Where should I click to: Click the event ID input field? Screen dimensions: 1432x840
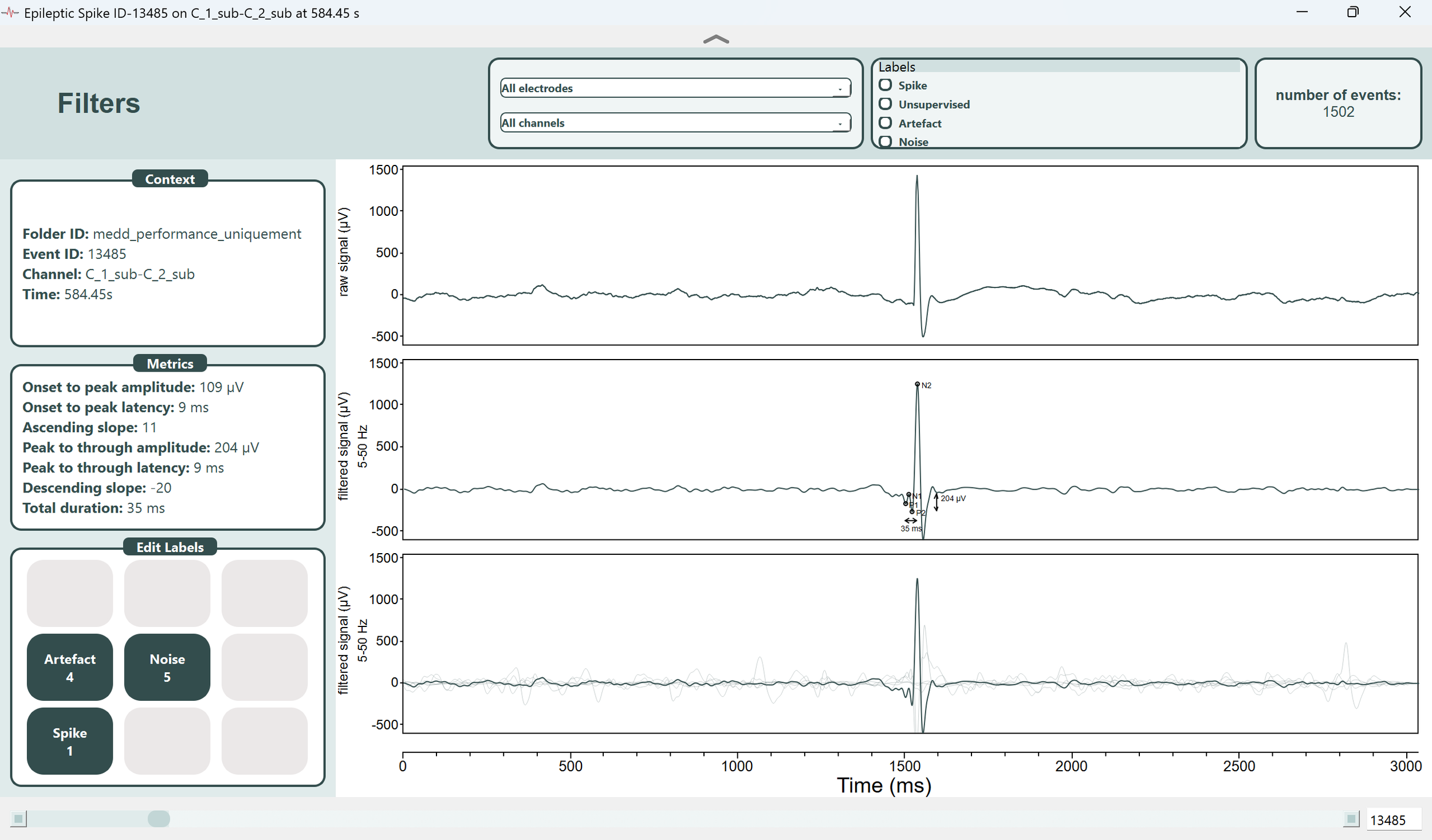(1393, 820)
